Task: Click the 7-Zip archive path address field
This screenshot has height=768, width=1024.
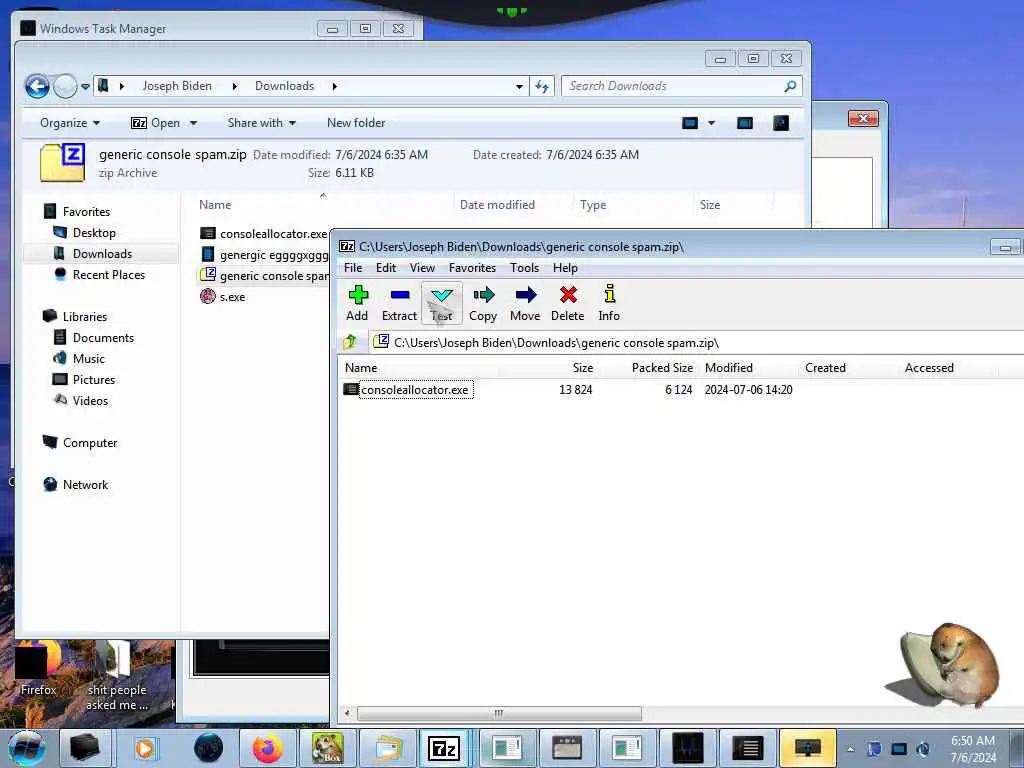Action: [696, 343]
